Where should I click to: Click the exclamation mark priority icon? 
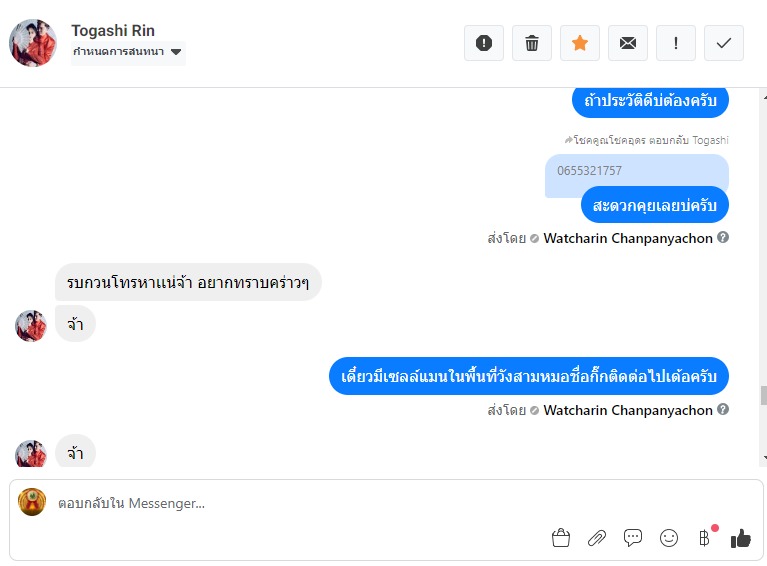pyautogui.click(x=676, y=43)
